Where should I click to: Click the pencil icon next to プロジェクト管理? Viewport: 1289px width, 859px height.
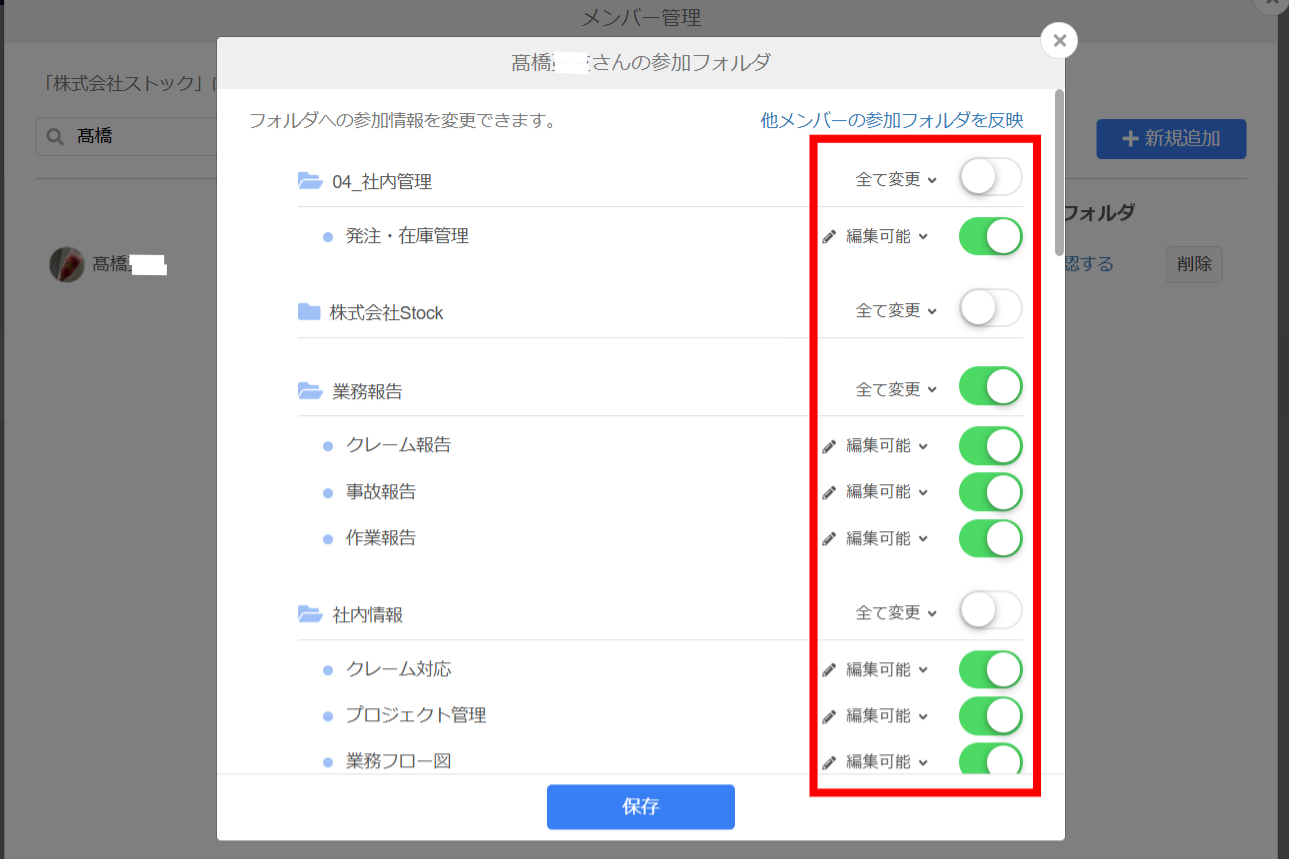click(x=828, y=715)
